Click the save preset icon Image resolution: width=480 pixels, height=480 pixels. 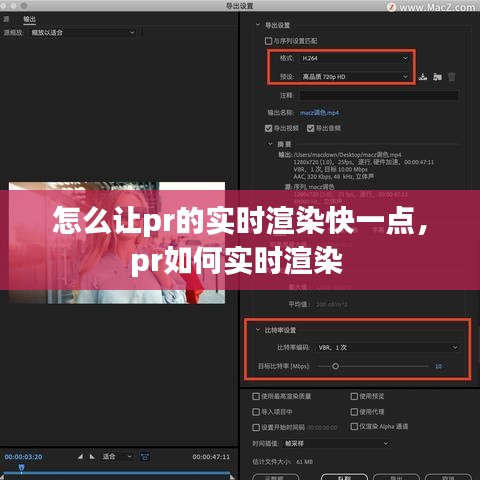tap(423, 77)
